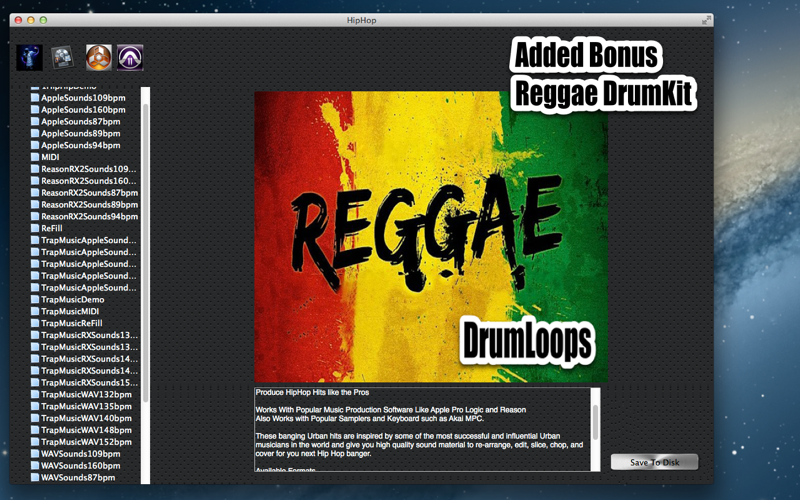Image resolution: width=800 pixels, height=500 pixels.
Task: Open the TrapMusicWAV132bpm folder
Action: 81,394
